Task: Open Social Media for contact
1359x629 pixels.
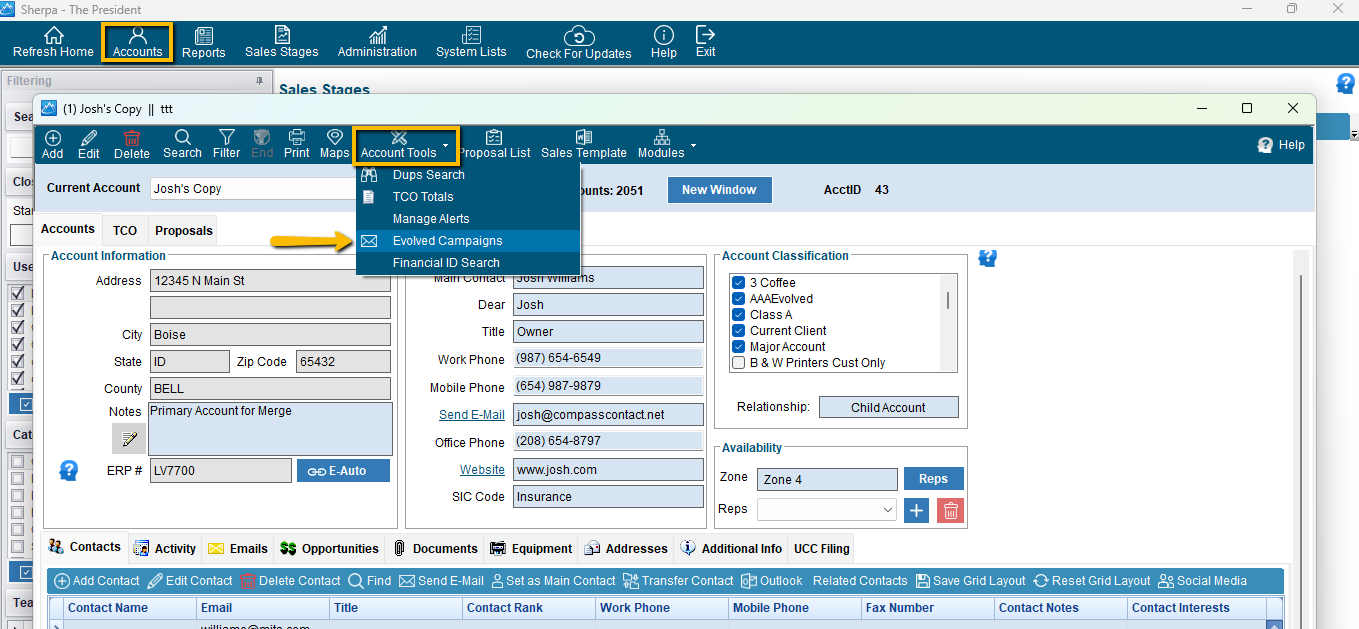Action: click(x=1202, y=581)
